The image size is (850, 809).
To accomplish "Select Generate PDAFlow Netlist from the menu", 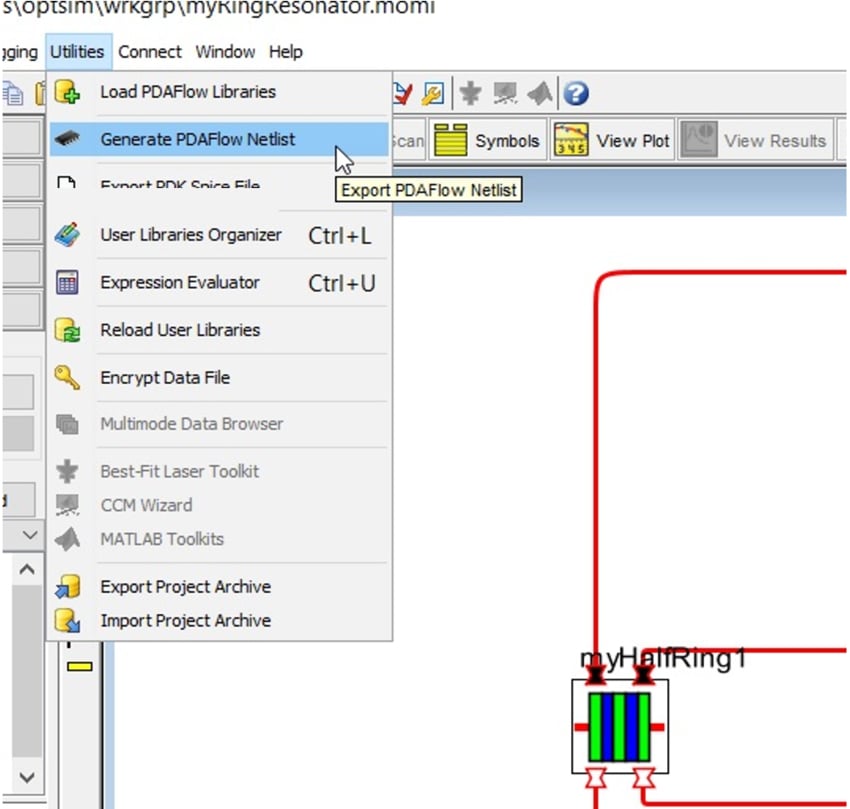I will click(200, 141).
